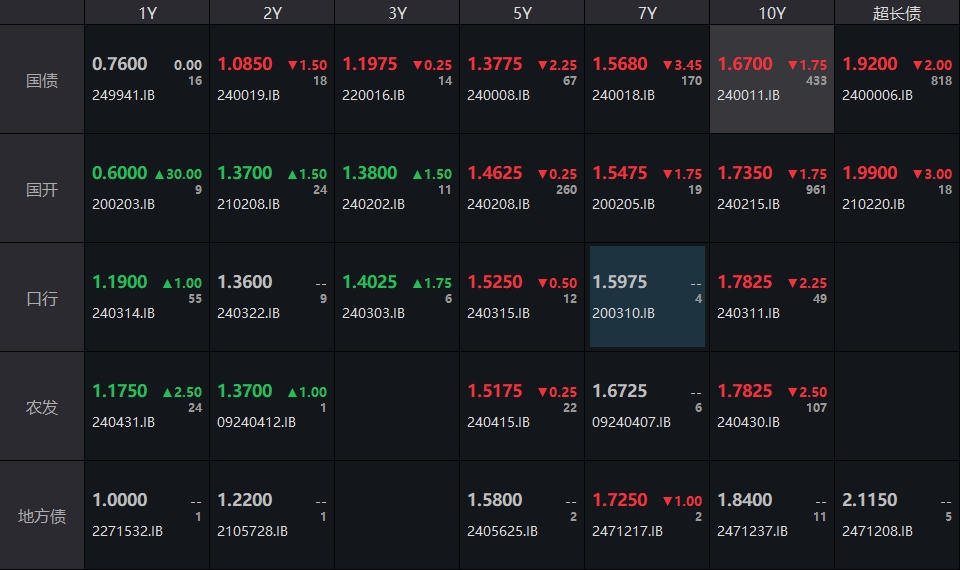Select the 1.4025 yield in the 口行 row
960x570 pixels.
click(370, 282)
